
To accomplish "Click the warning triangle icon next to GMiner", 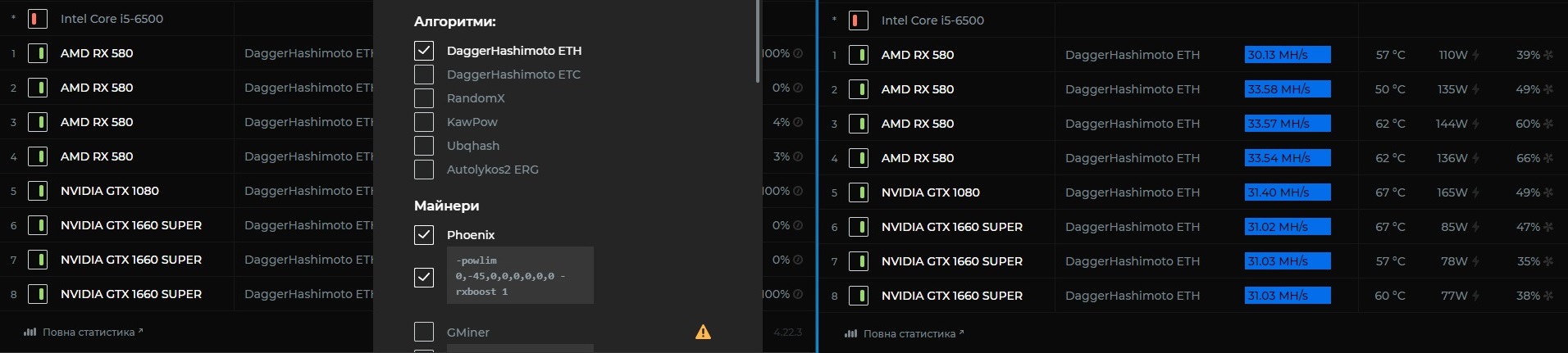I will (703, 332).
